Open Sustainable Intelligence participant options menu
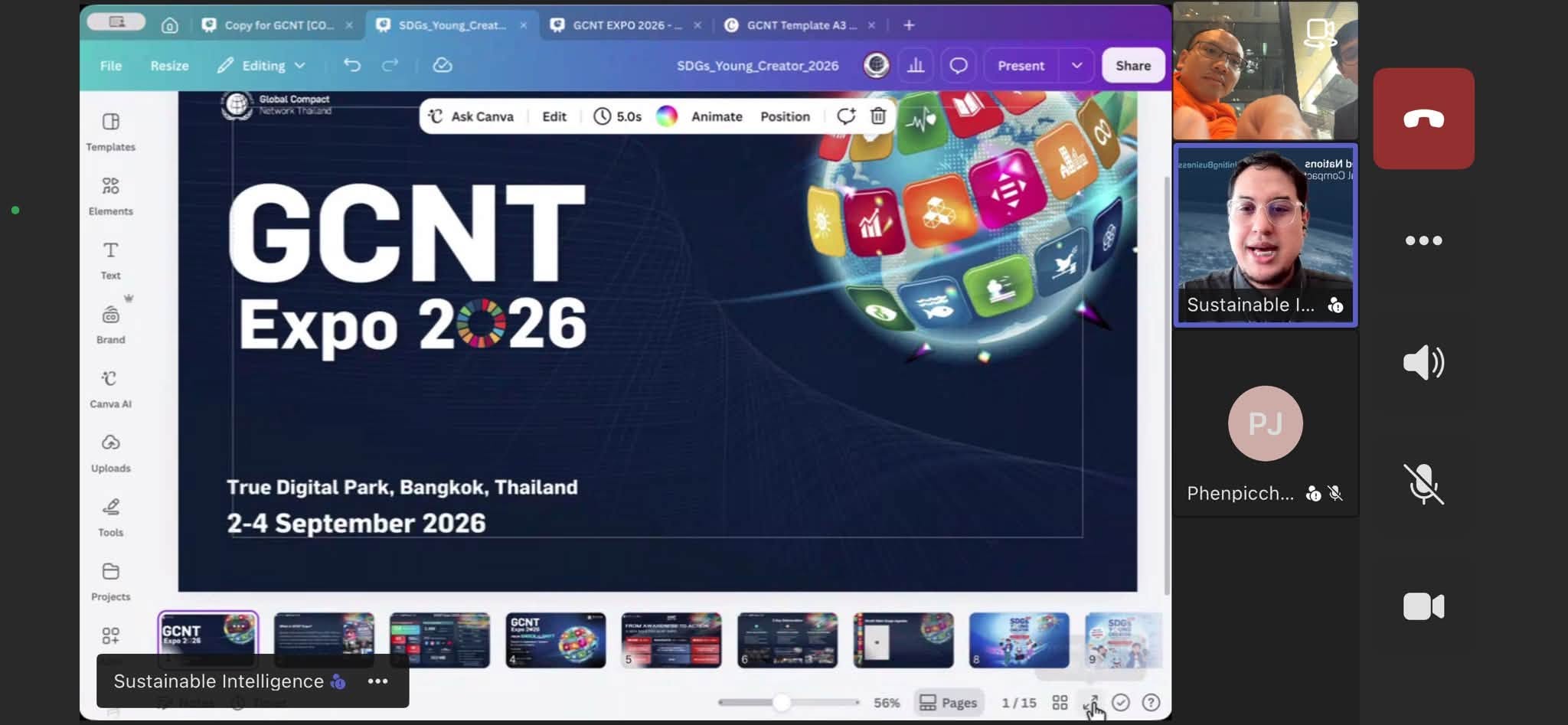 (377, 681)
